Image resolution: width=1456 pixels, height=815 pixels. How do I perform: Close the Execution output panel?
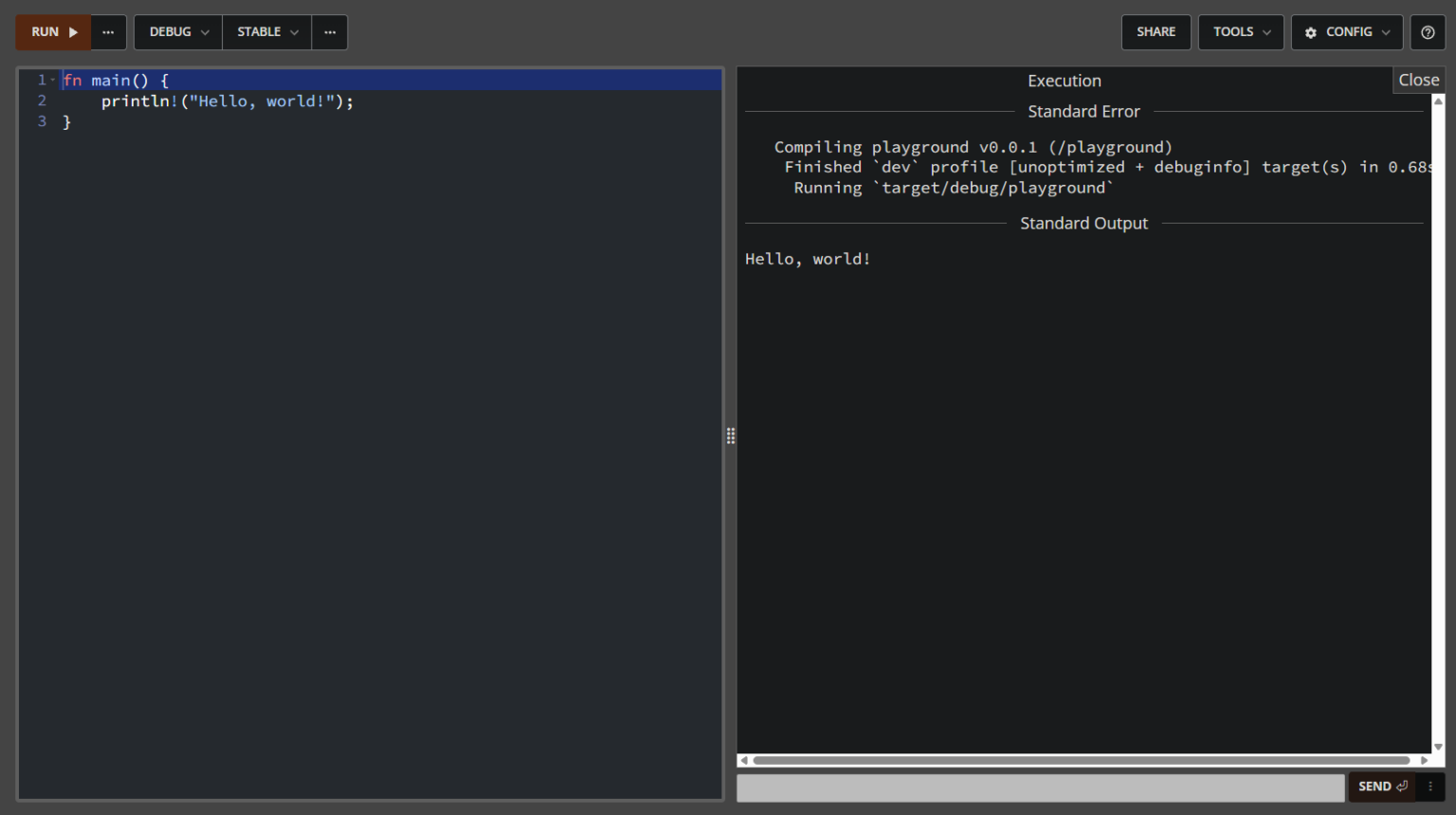coord(1418,81)
